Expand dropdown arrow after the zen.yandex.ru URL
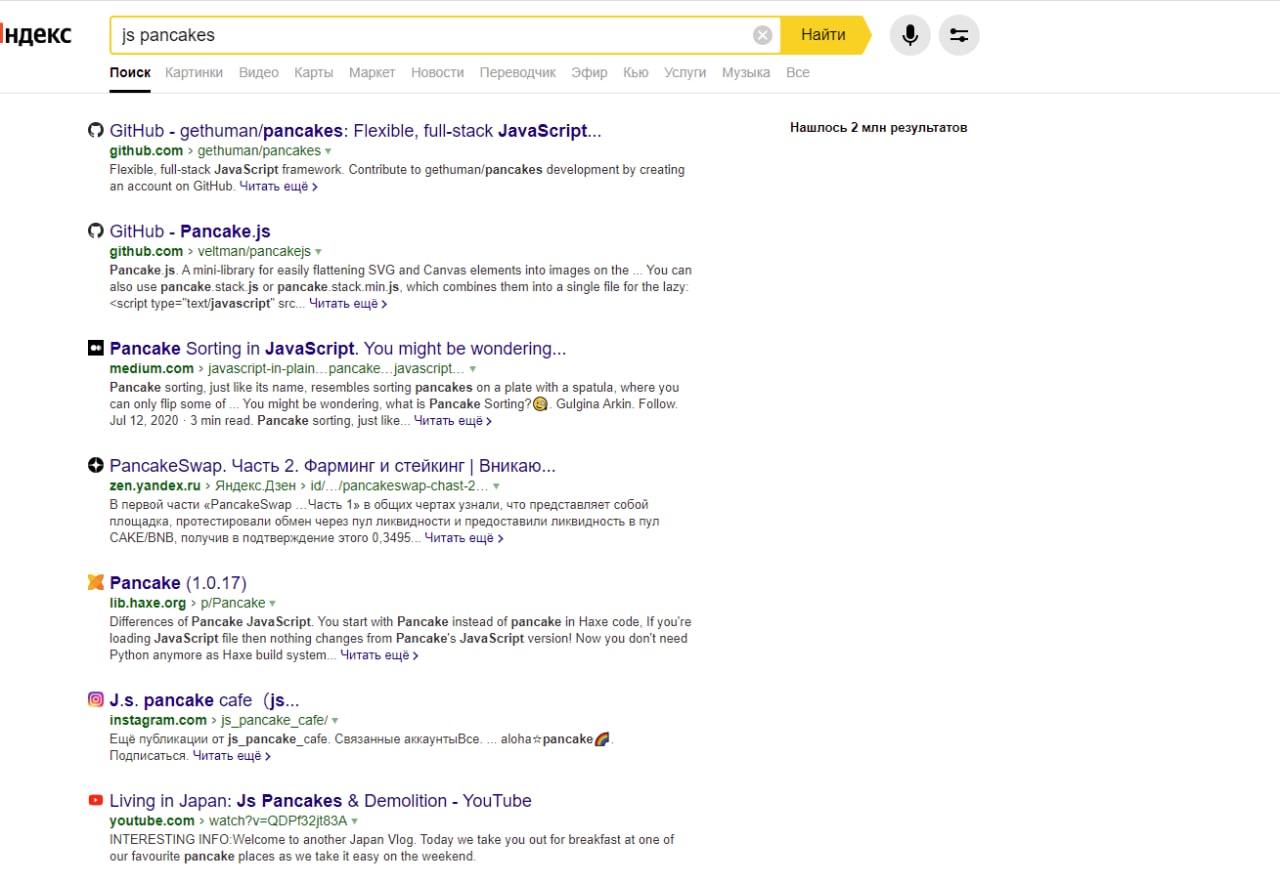This screenshot has height=883, width=1280. (496, 487)
